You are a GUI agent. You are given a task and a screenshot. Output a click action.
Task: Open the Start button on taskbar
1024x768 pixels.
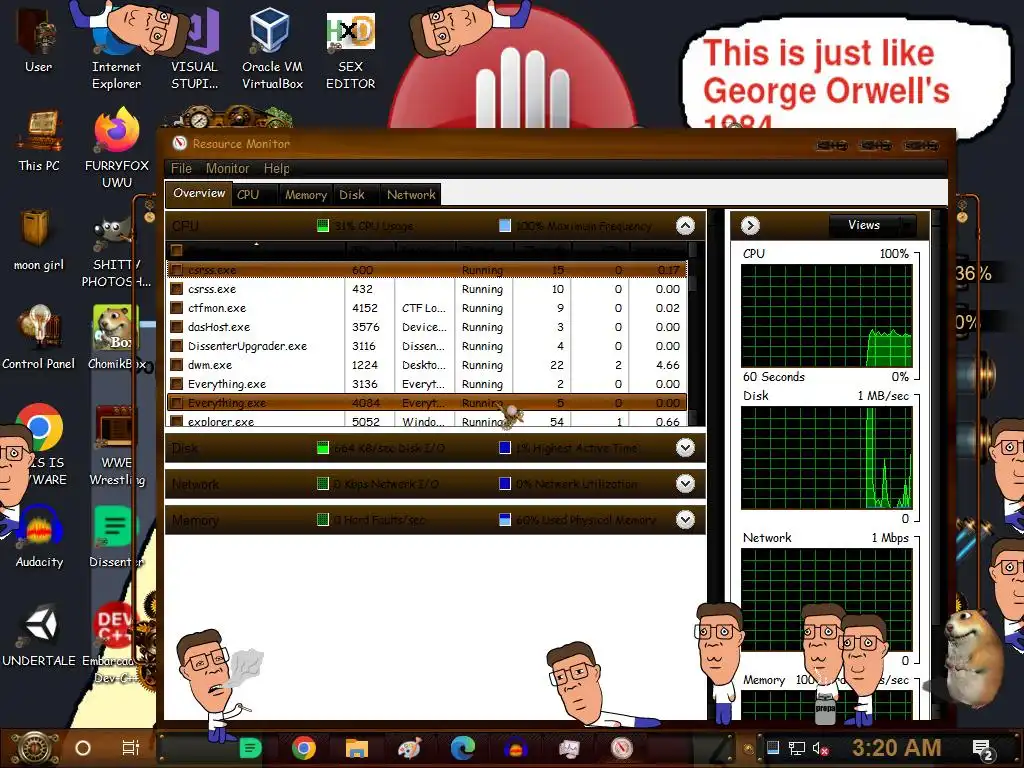tap(36, 747)
